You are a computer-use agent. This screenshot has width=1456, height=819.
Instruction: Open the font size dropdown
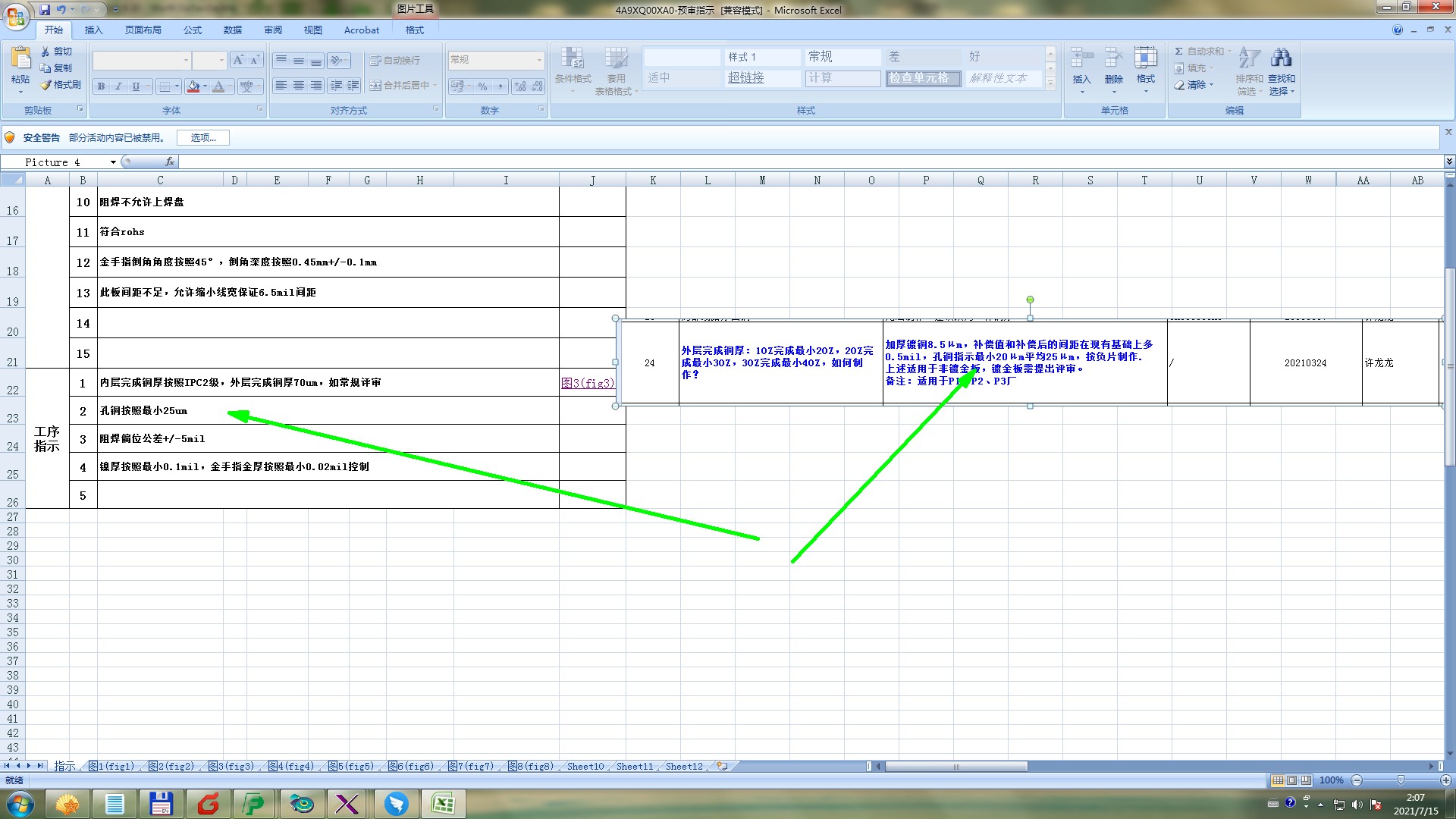click(x=221, y=60)
